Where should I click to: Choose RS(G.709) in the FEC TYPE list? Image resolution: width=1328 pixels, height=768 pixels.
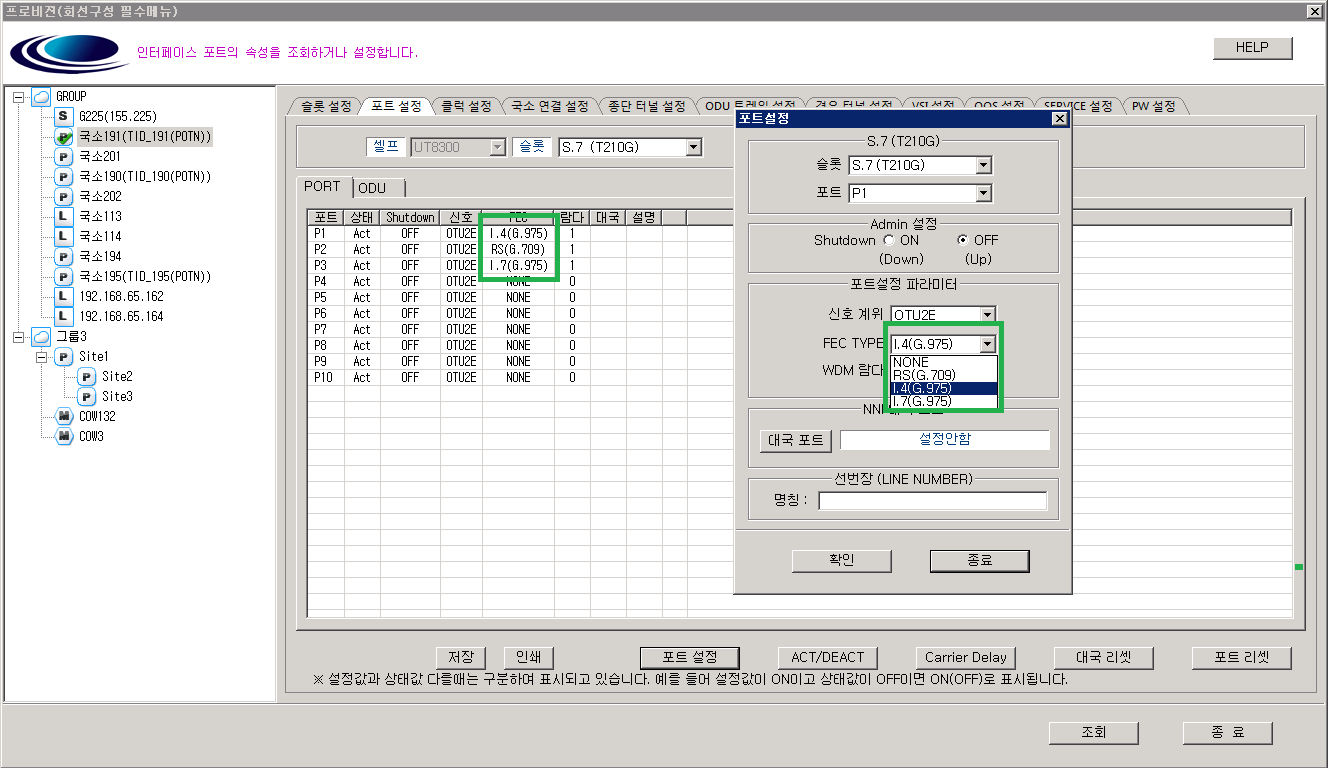pyautogui.click(x=944, y=375)
